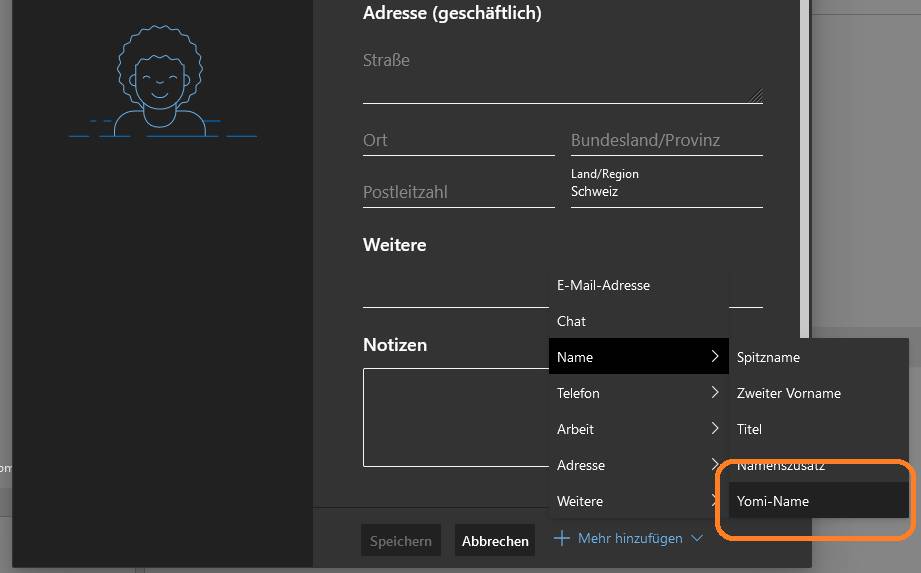
Task: Select E-Mail-Adresse from the menu
Action: coord(603,285)
